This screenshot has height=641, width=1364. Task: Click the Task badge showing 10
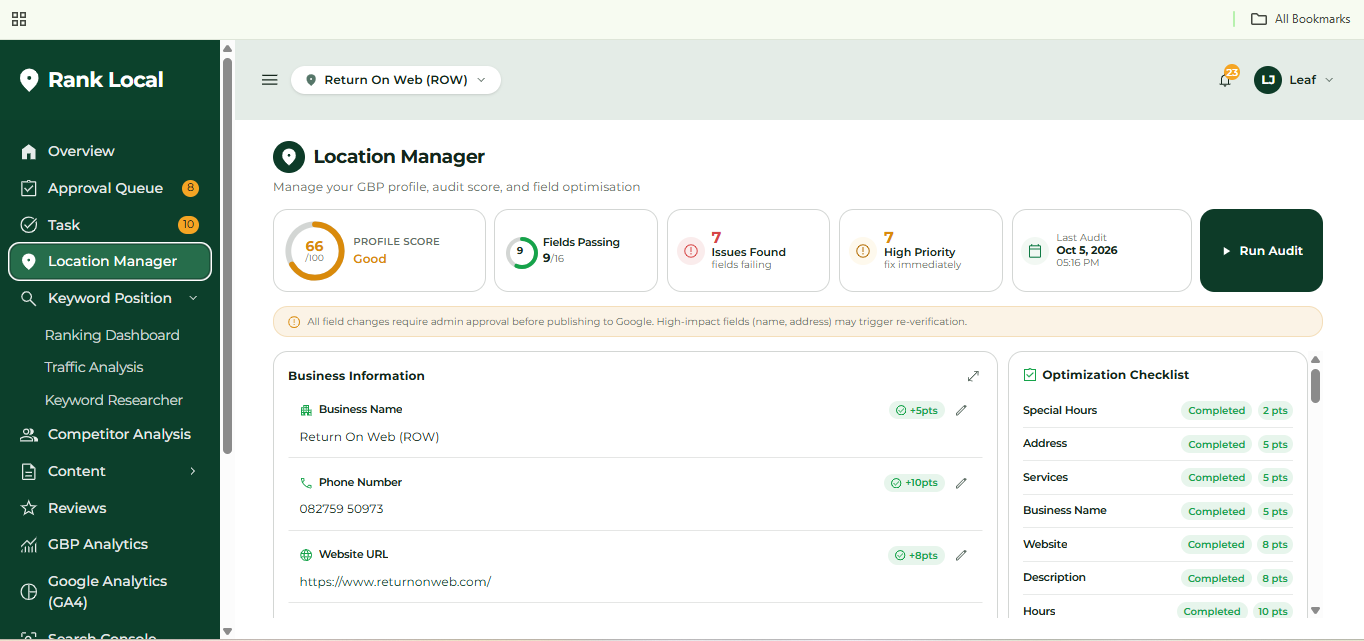tap(188, 225)
